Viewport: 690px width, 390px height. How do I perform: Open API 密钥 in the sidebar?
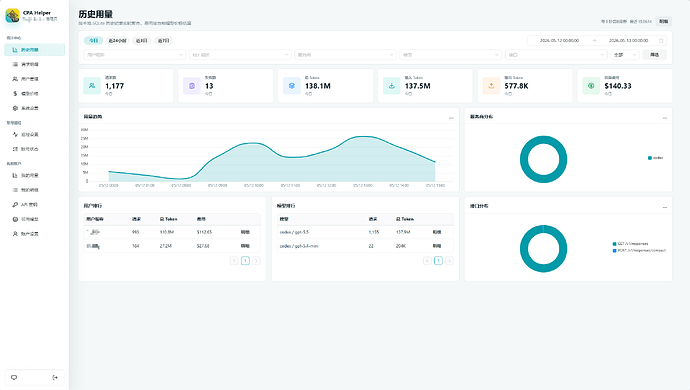(34, 204)
